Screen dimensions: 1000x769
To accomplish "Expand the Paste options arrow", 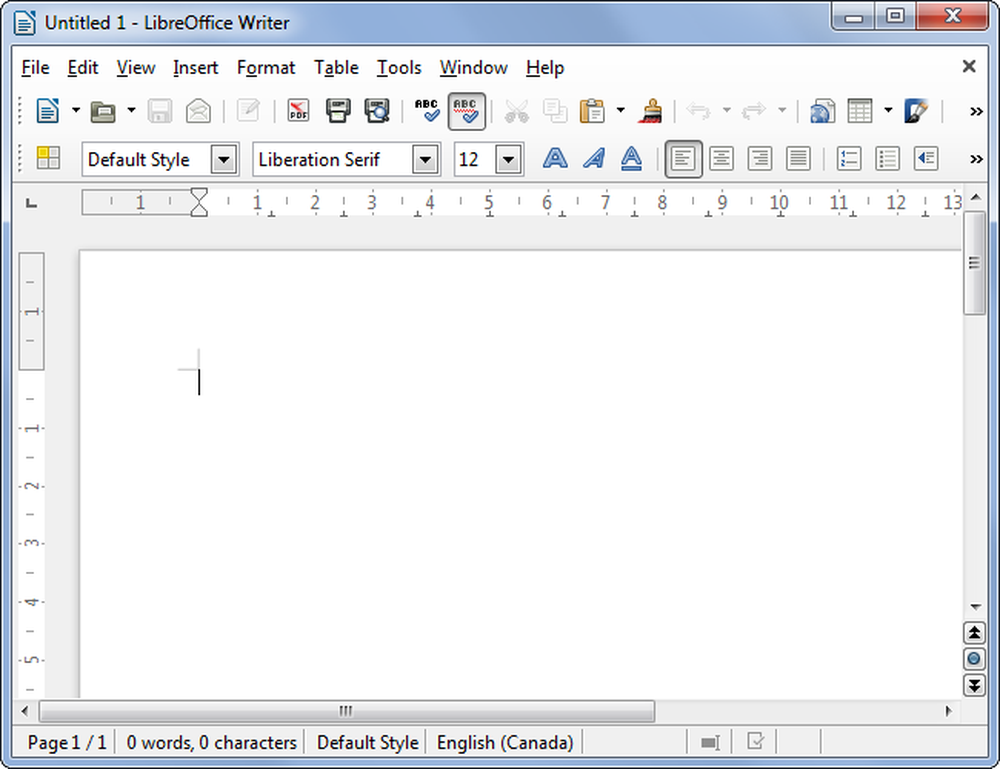I will pyautogui.click(x=621, y=110).
